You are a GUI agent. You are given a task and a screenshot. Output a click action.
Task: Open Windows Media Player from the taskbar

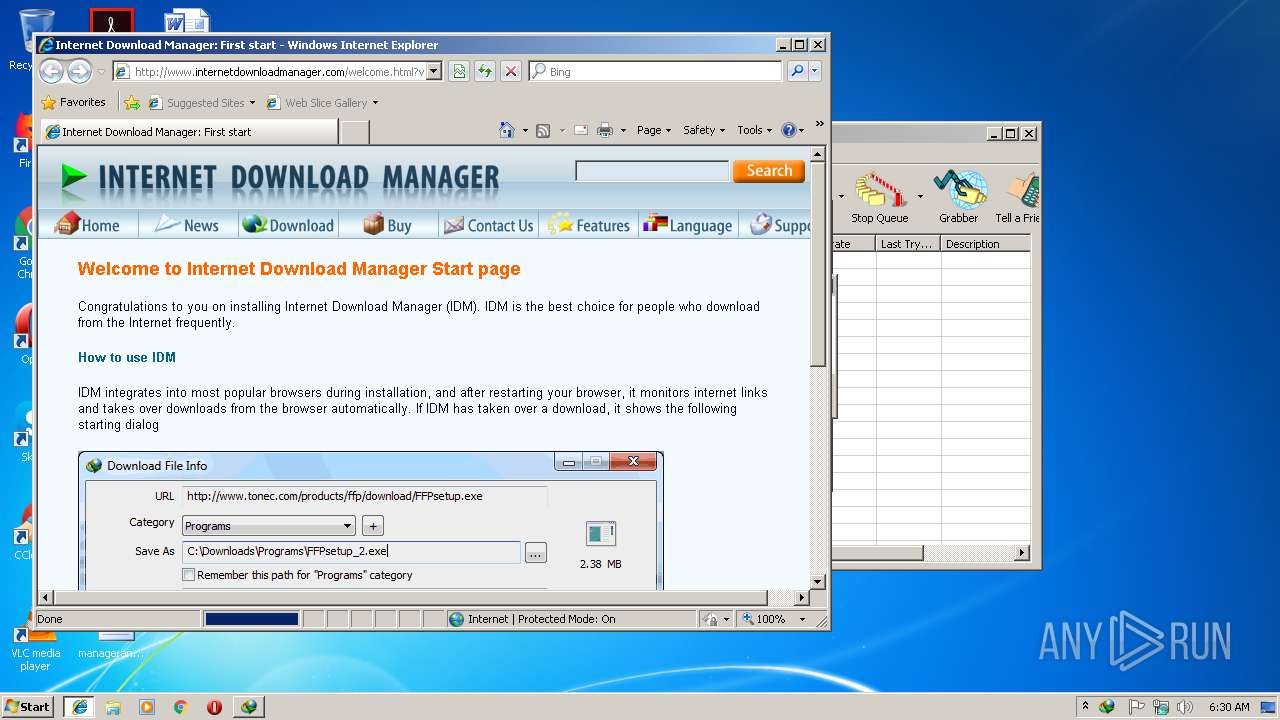click(x=147, y=707)
